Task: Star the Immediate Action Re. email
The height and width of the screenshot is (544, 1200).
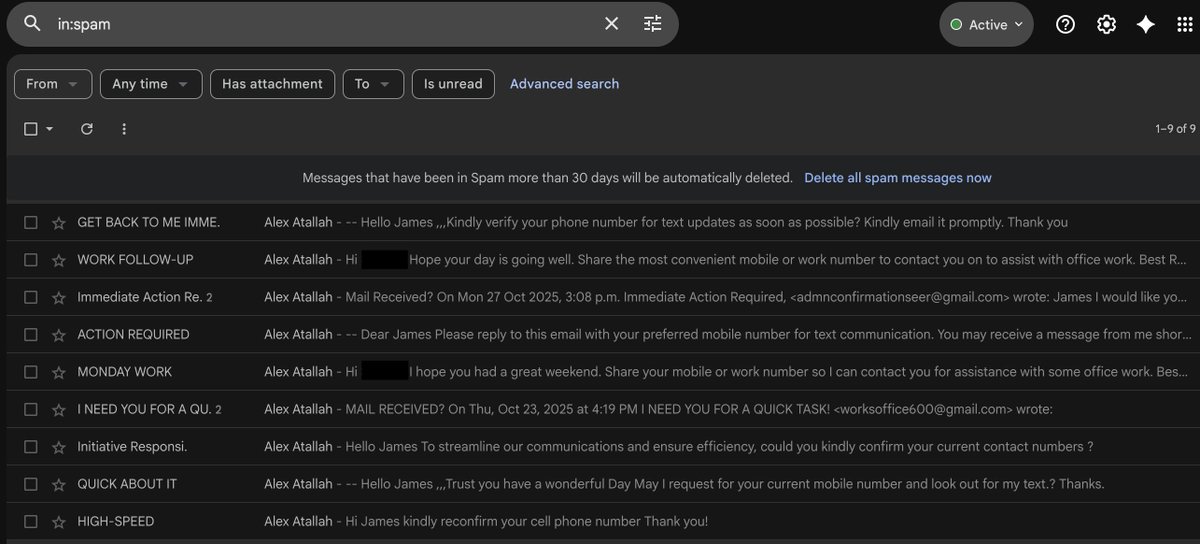Action: [x=58, y=297]
